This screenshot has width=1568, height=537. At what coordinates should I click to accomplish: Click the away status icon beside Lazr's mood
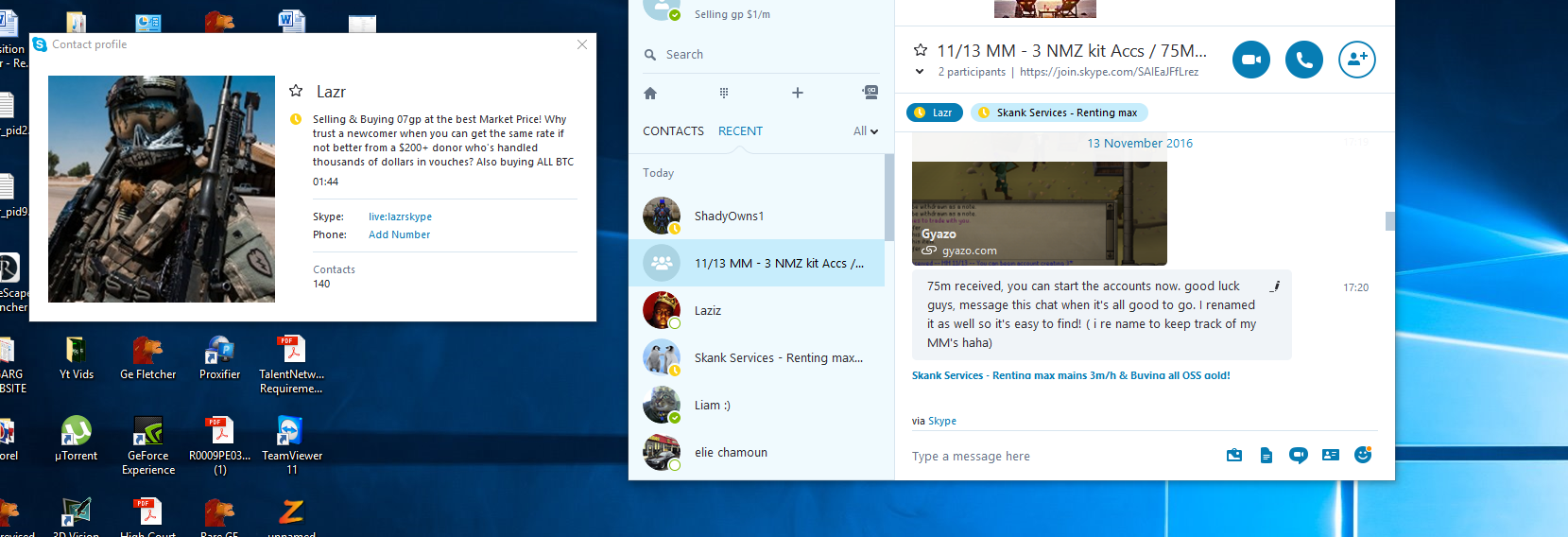[x=296, y=119]
